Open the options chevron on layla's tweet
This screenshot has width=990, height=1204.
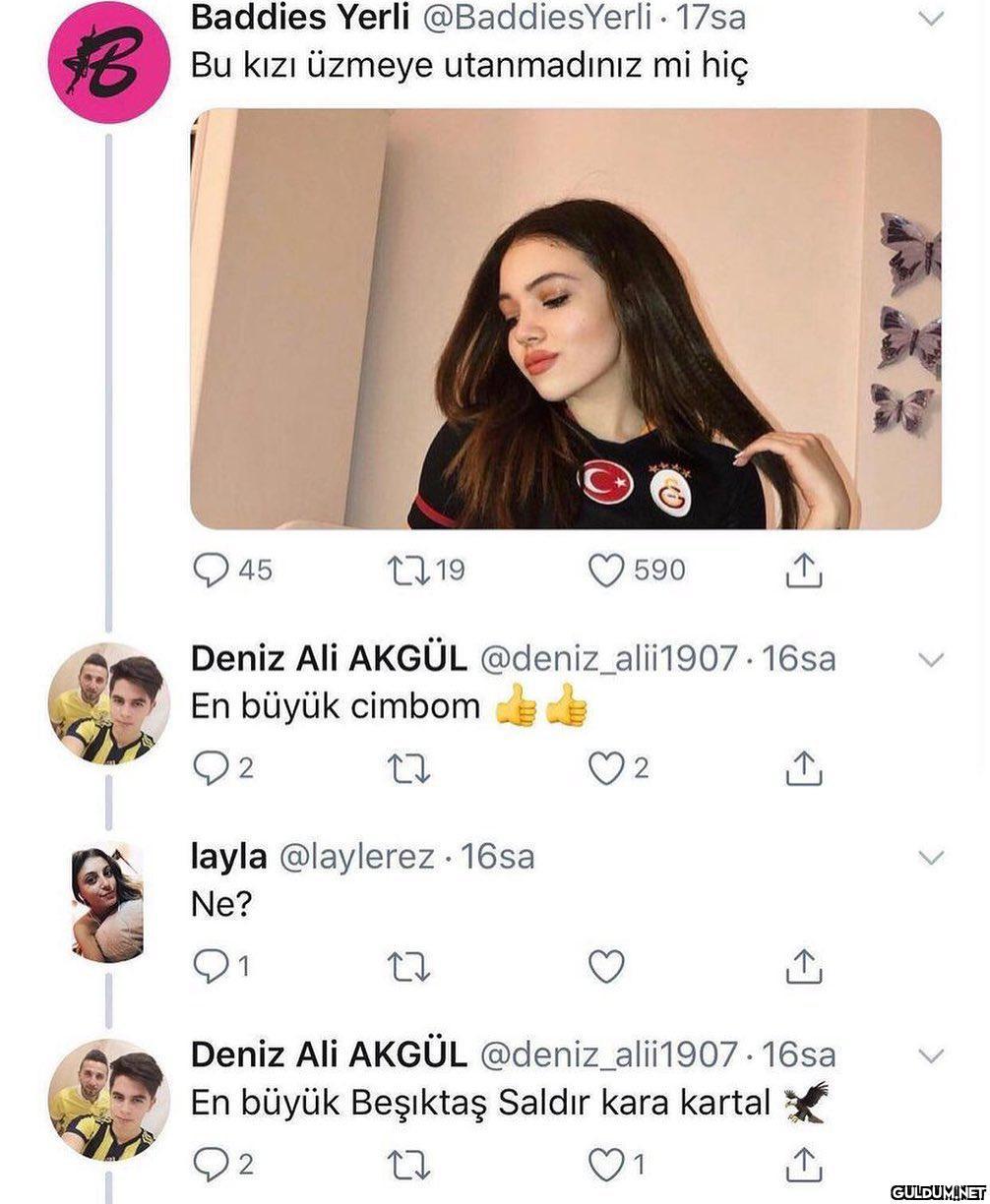930,858
